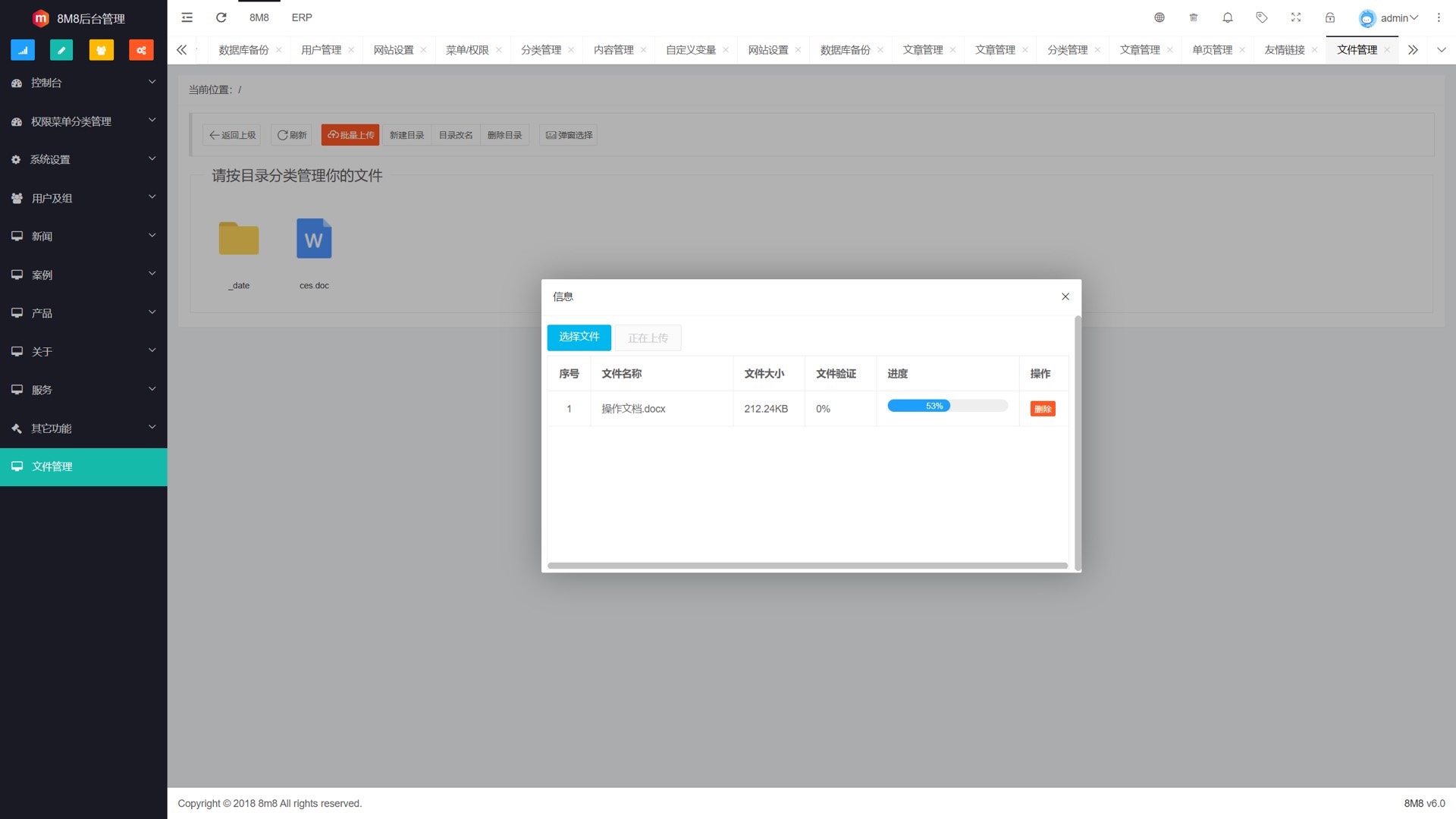Click the red 删除 button in upload row

pos(1043,409)
